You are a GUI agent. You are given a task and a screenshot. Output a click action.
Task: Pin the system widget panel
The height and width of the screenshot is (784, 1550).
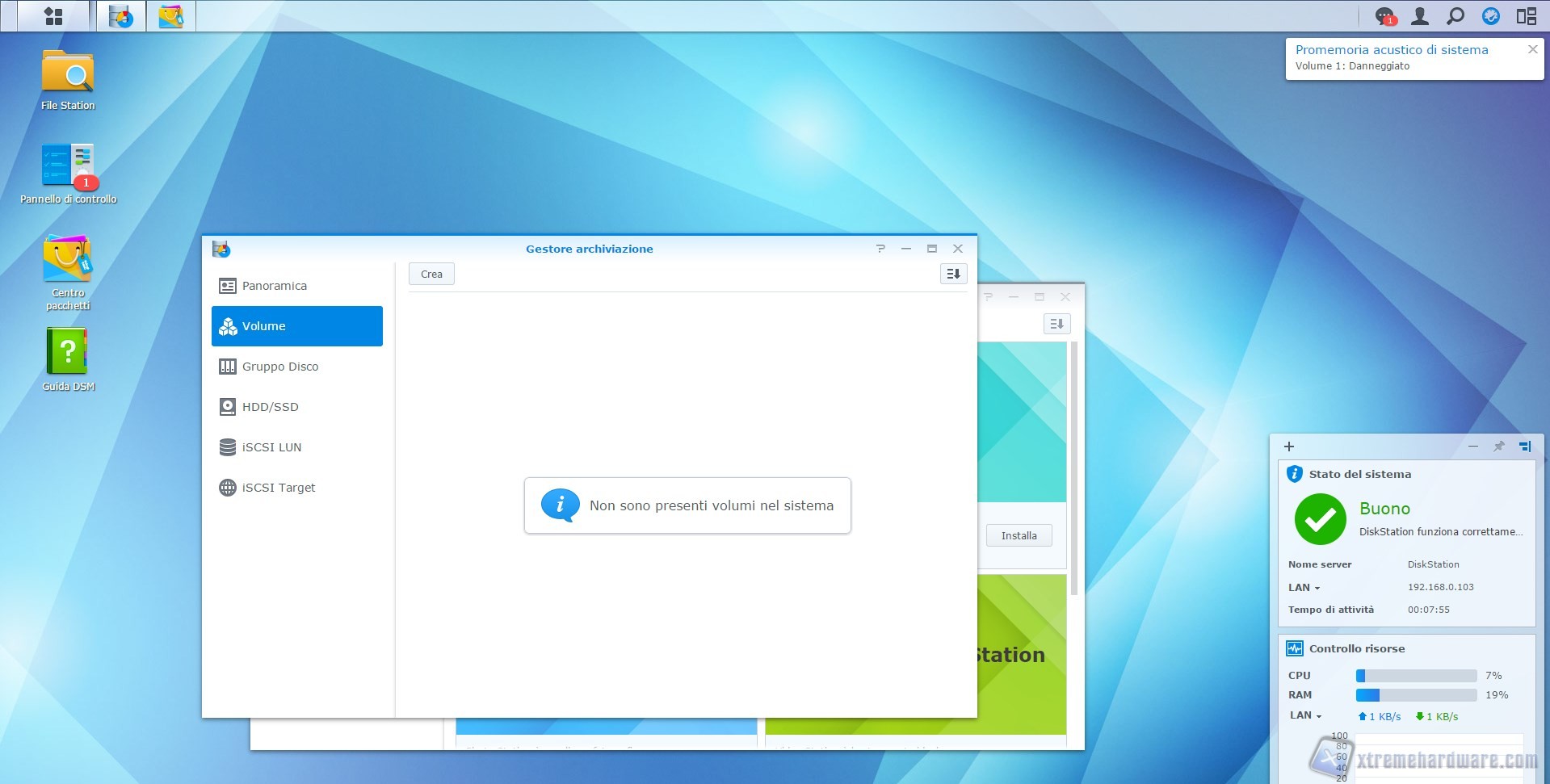tap(1498, 447)
